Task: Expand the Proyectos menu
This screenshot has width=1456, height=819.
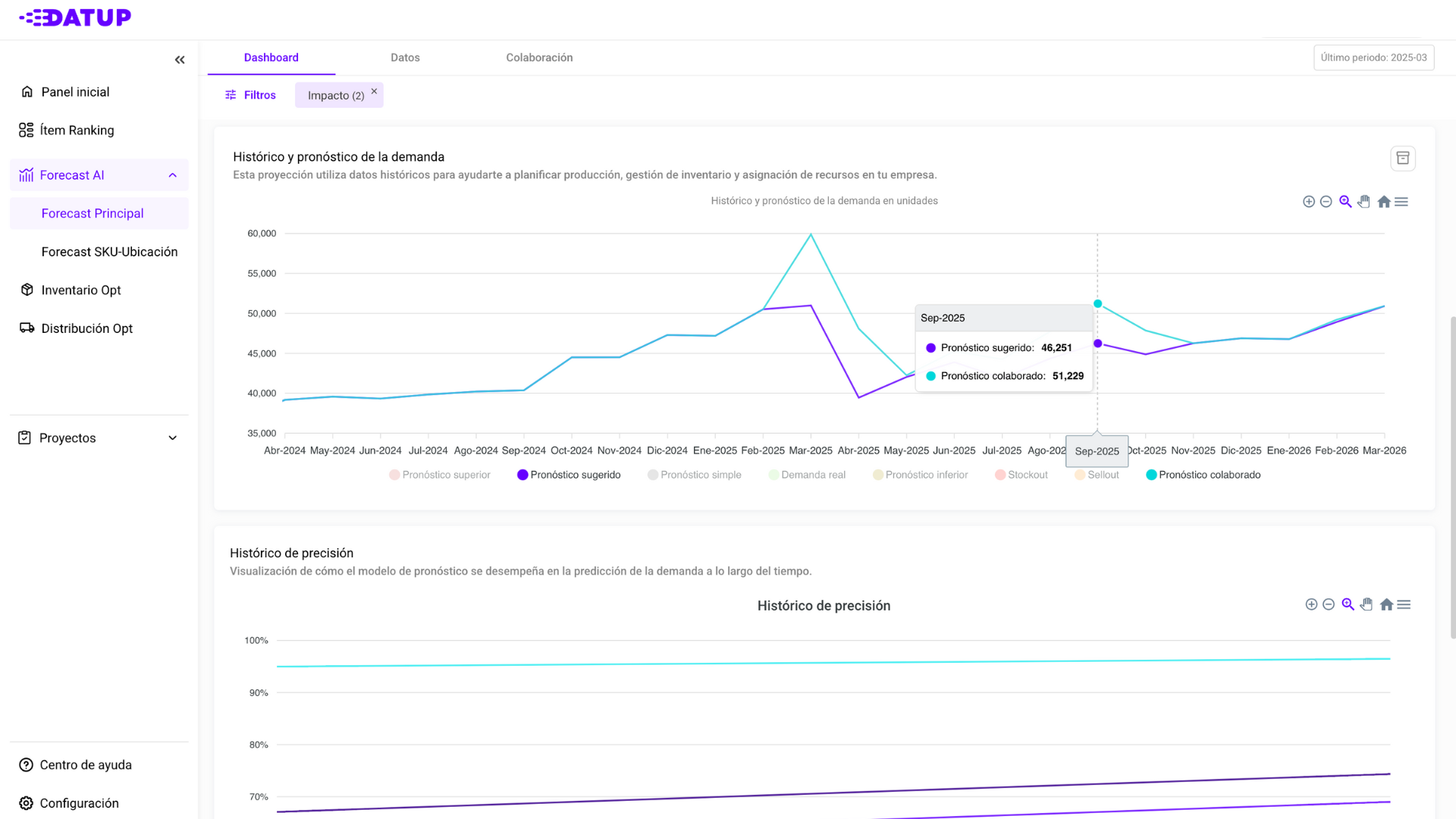Action: pos(172,438)
